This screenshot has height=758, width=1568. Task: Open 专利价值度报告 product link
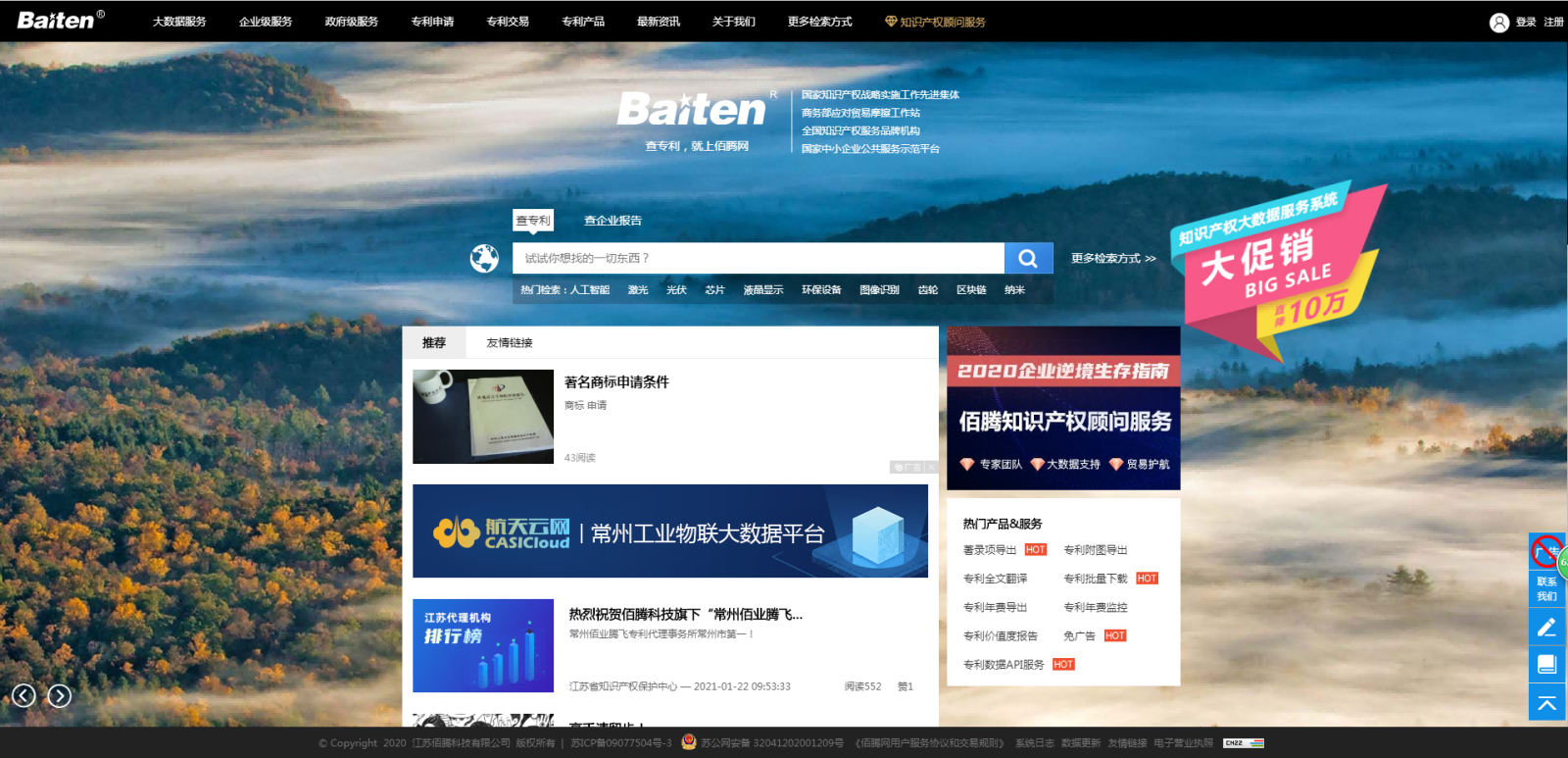point(1001,636)
